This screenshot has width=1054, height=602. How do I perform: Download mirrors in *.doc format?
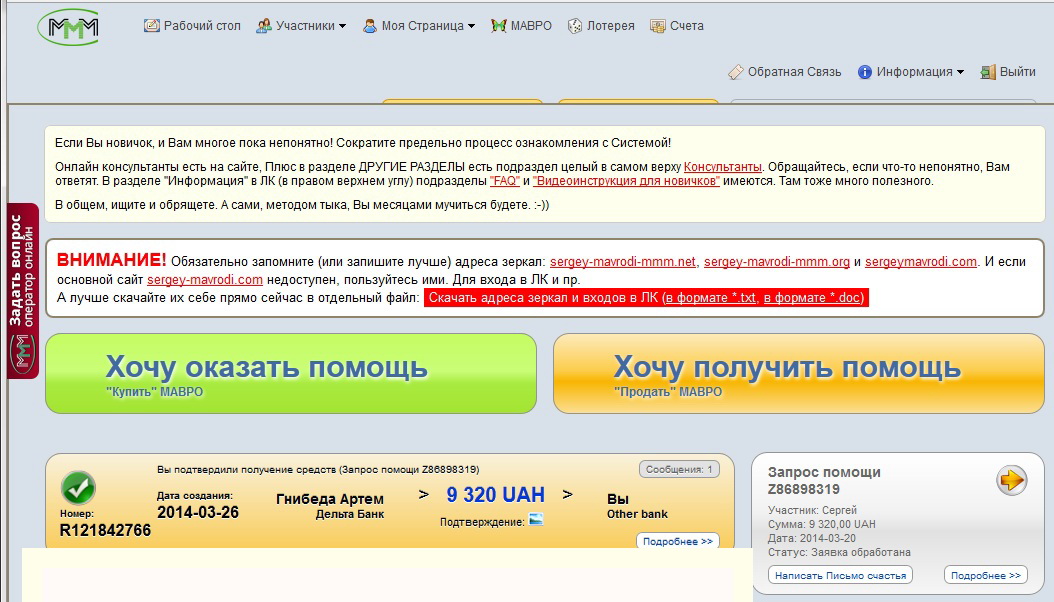click(812, 298)
